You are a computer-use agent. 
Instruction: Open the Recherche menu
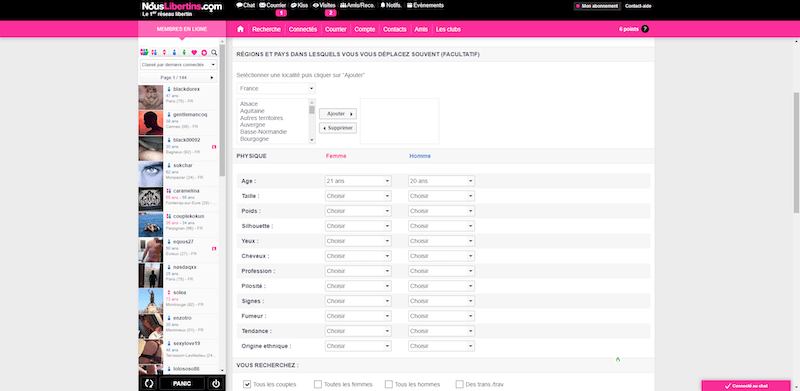coord(266,29)
